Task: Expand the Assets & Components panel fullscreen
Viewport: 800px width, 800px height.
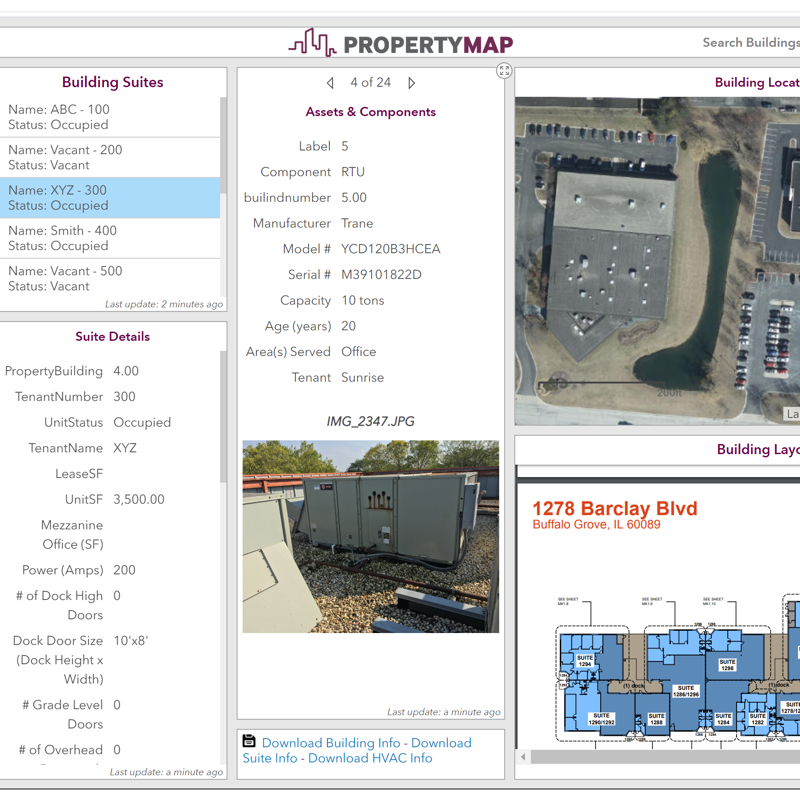Action: click(504, 71)
